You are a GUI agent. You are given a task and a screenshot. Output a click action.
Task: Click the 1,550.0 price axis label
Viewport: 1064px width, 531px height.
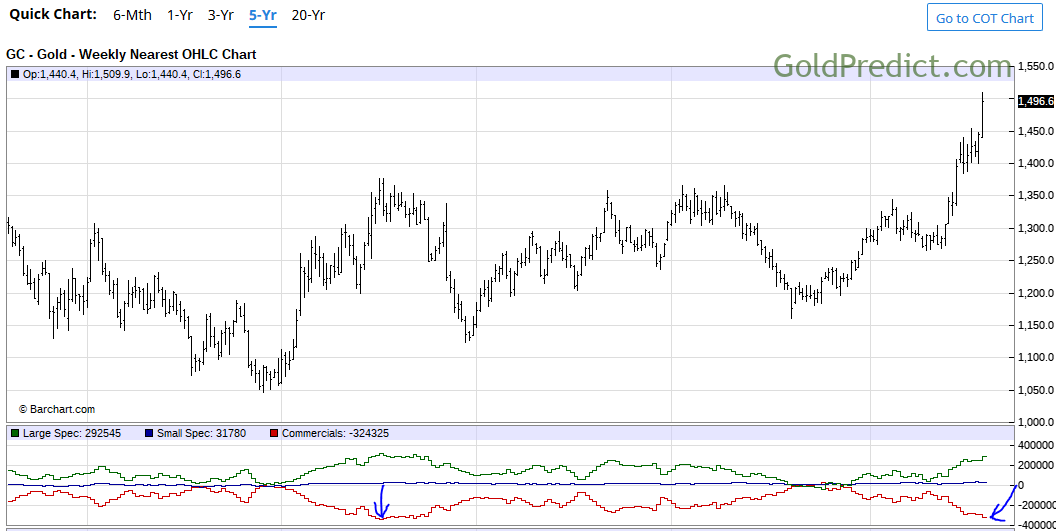point(1036,66)
